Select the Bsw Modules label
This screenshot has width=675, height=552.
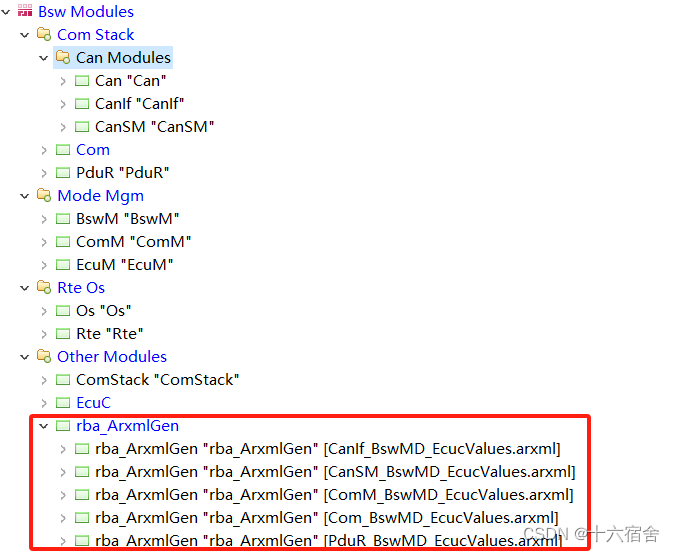click(86, 12)
